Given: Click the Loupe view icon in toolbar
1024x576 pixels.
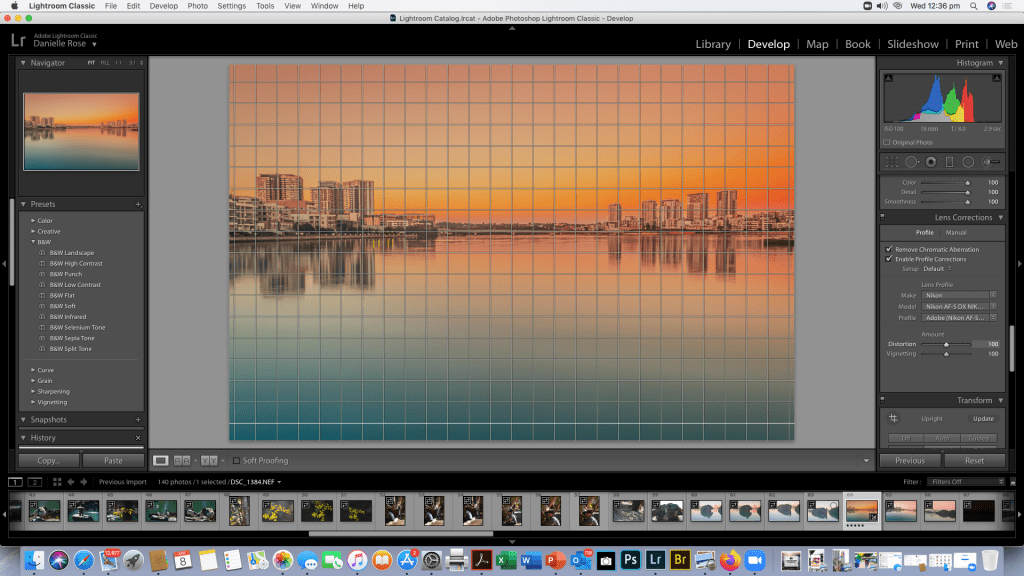Looking at the screenshot, I should (x=160, y=461).
